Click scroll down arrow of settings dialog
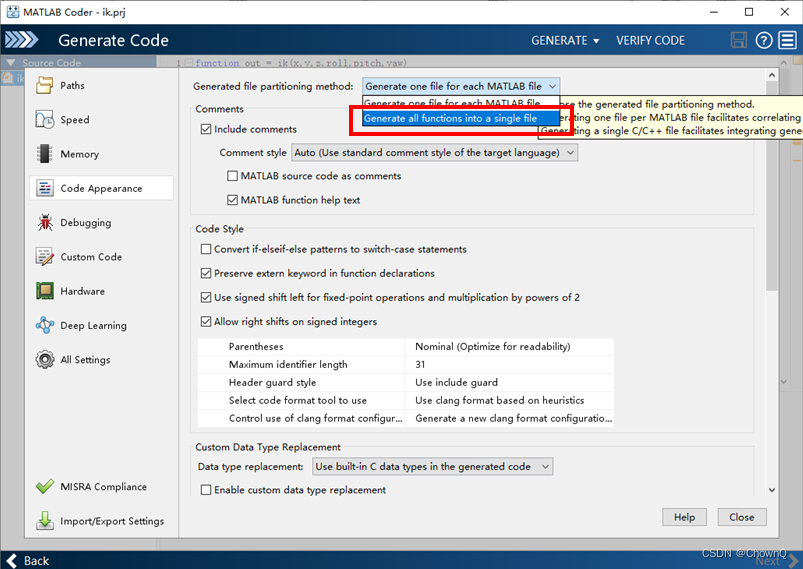Screen dimensions: 803x569 [x=772, y=490]
